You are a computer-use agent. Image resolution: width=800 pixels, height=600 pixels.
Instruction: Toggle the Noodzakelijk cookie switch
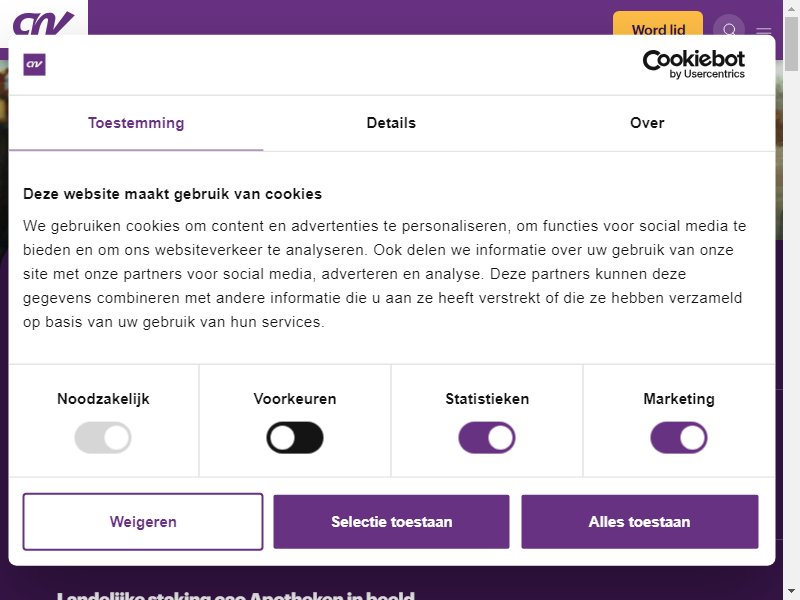click(x=103, y=437)
